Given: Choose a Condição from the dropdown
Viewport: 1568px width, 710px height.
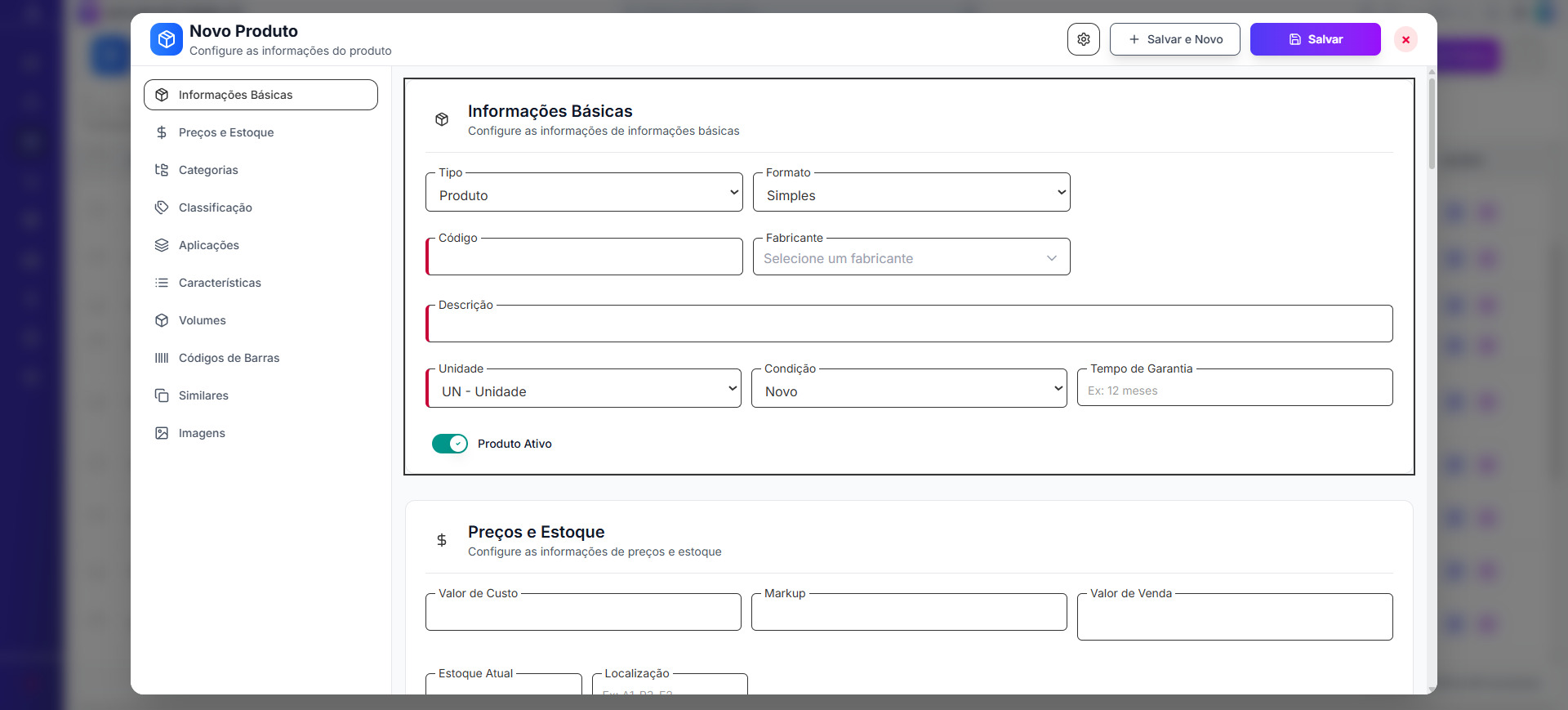Looking at the screenshot, I should [x=908, y=390].
